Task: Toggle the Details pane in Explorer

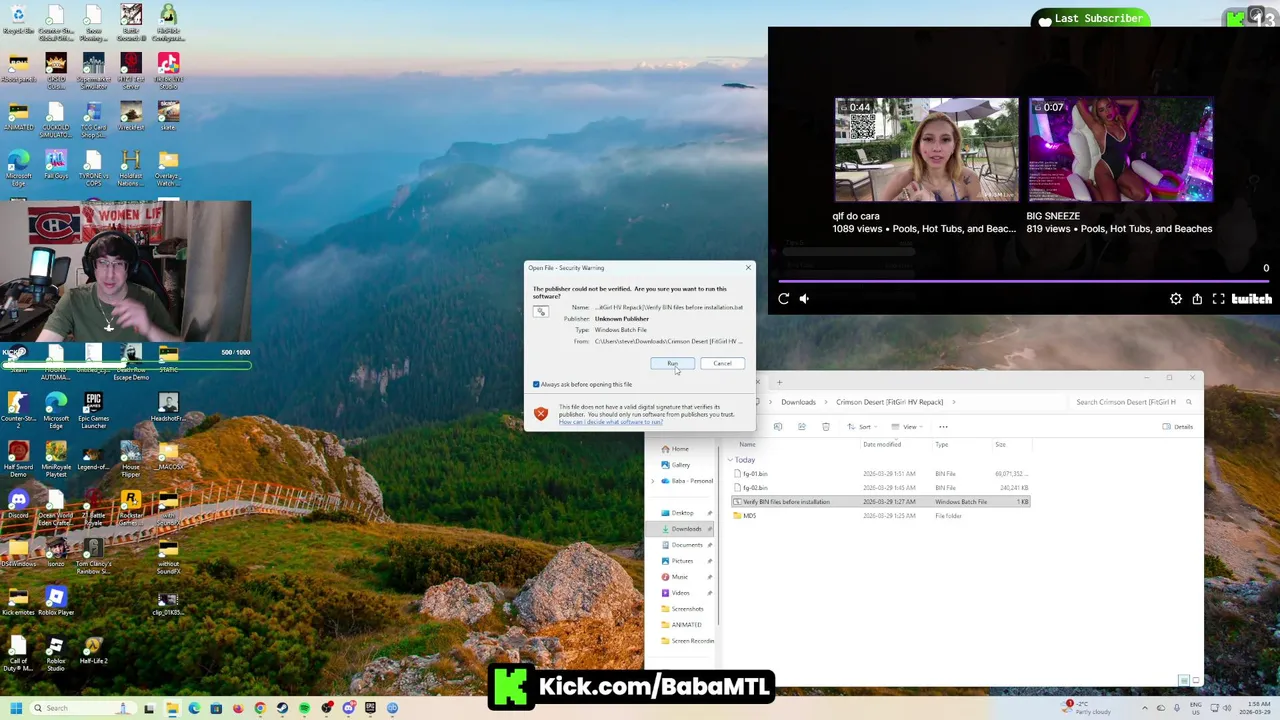Action: point(1178,427)
